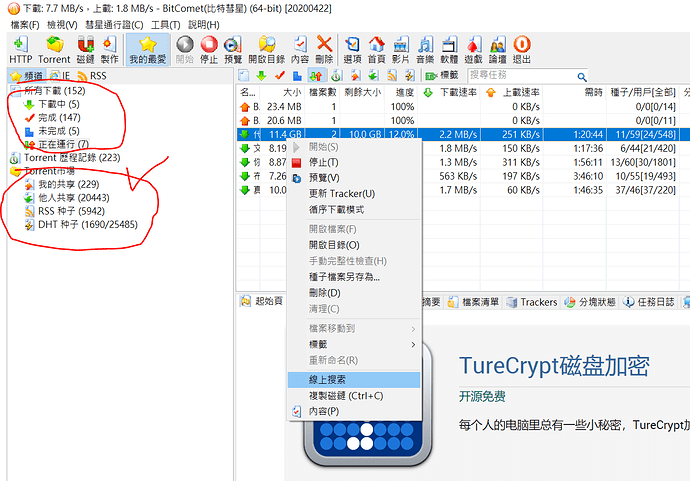The height and width of the screenshot is (481, 690).
Task: Click the 停止 stop toolbar icon
Action: [x=209, y=50]
